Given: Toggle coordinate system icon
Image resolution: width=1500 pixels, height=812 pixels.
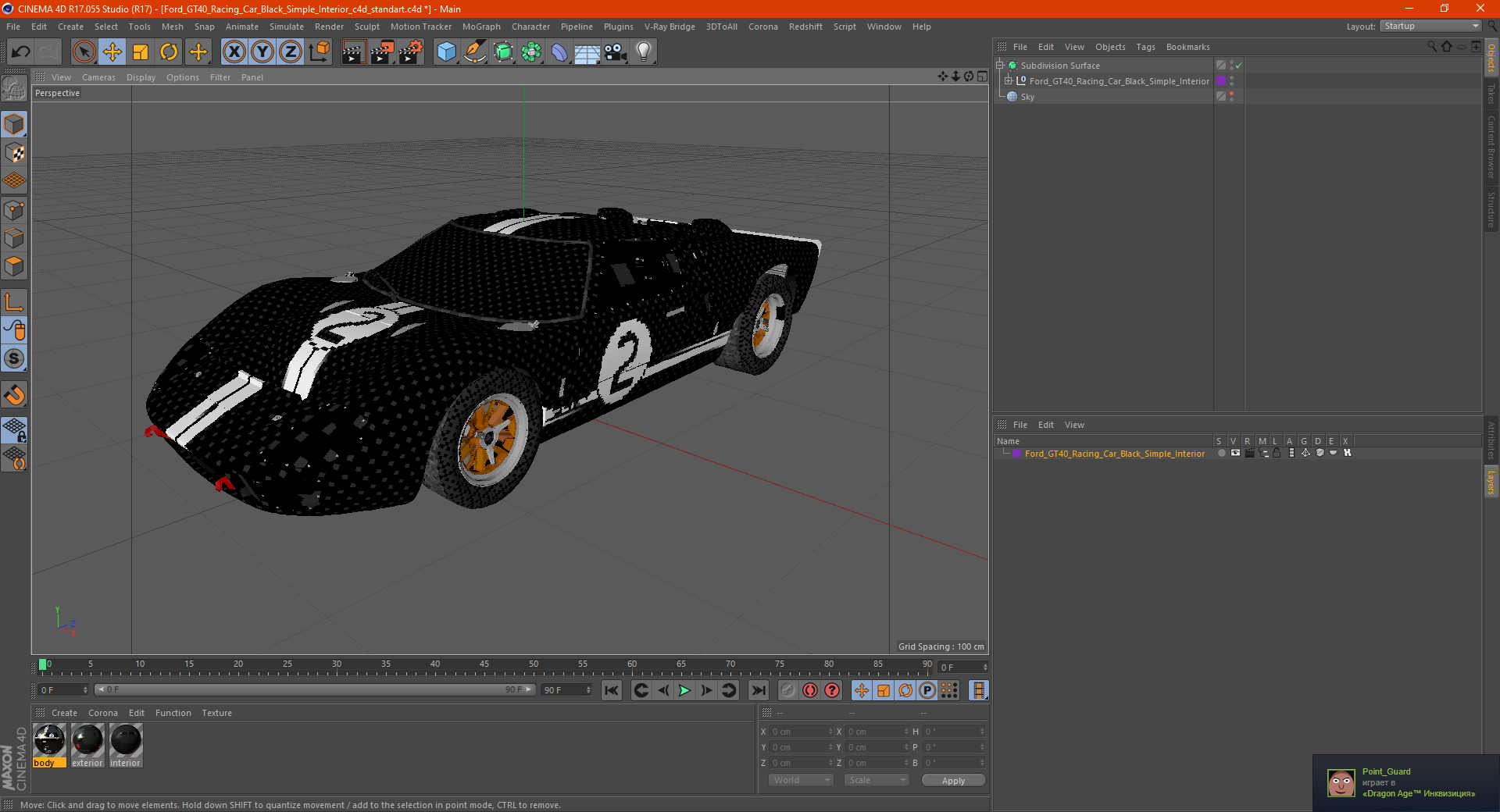Looking at the screenshot, I should point(319,52).
